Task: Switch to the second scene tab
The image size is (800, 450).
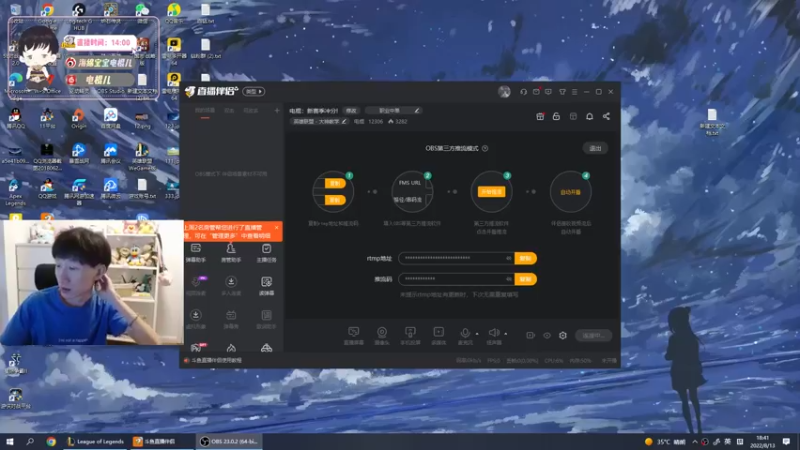Action: pos(229,111)
